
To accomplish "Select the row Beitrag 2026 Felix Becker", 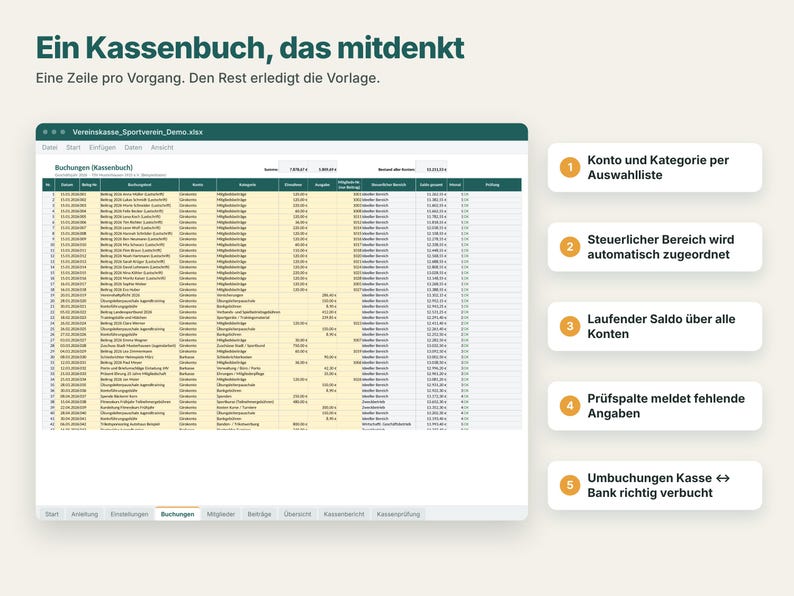I will pos(282,211).
